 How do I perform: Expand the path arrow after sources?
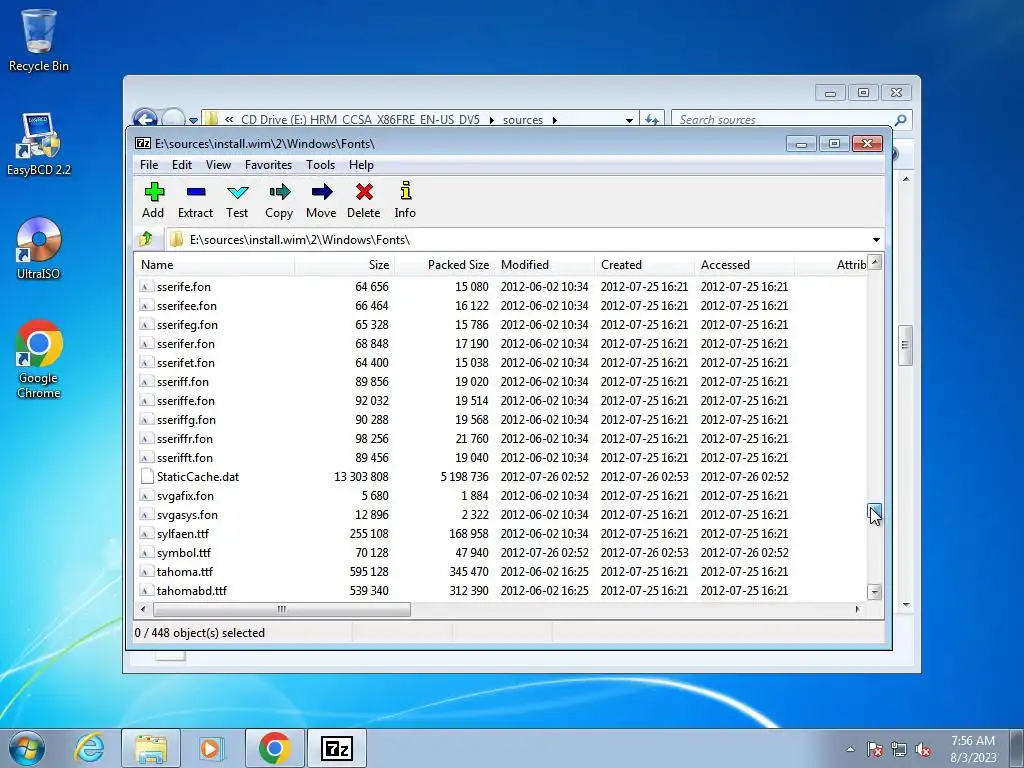tap(554, 120)
